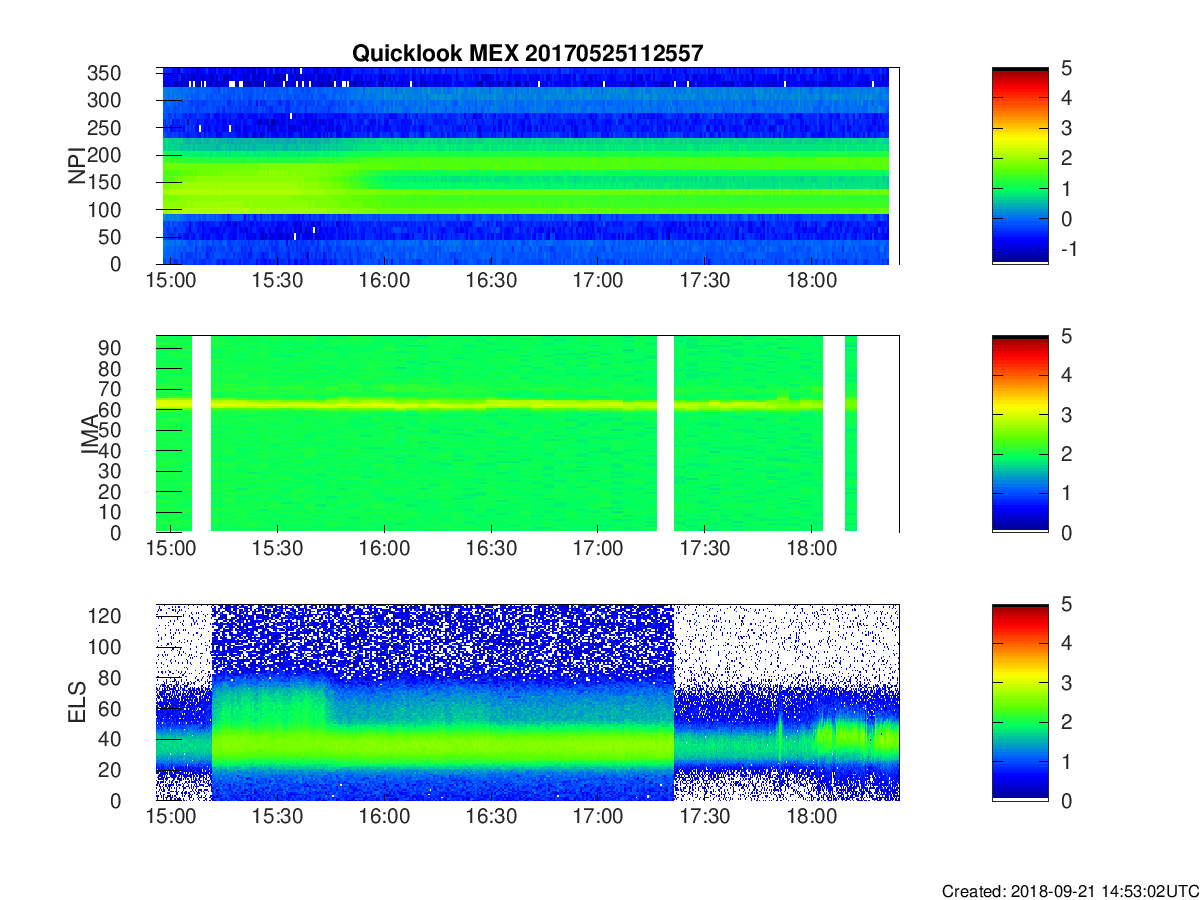The image size is (1200, 900).
Task: Click the IMA y-axis label
Action: click(x=92, y=434)
